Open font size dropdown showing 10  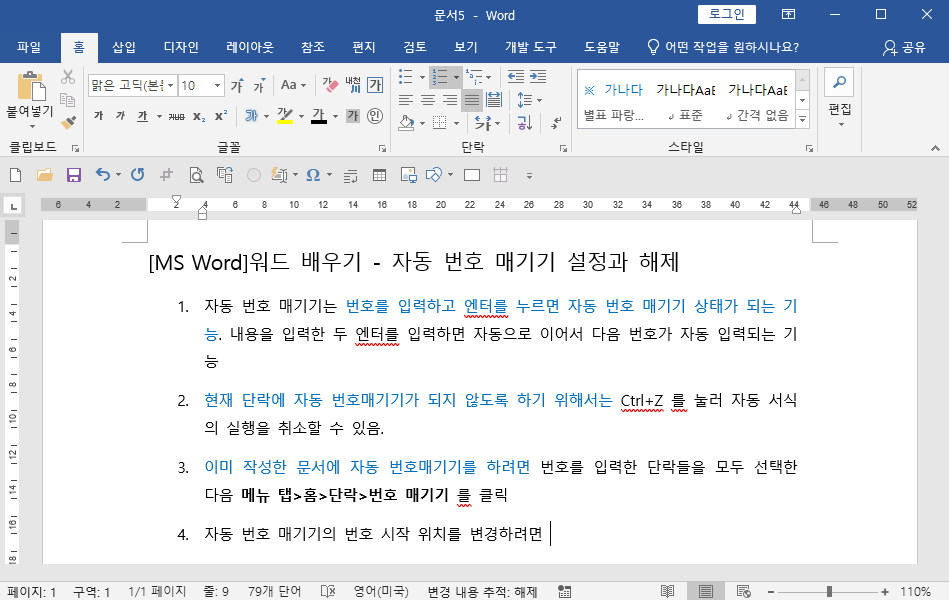coord(217,85)
